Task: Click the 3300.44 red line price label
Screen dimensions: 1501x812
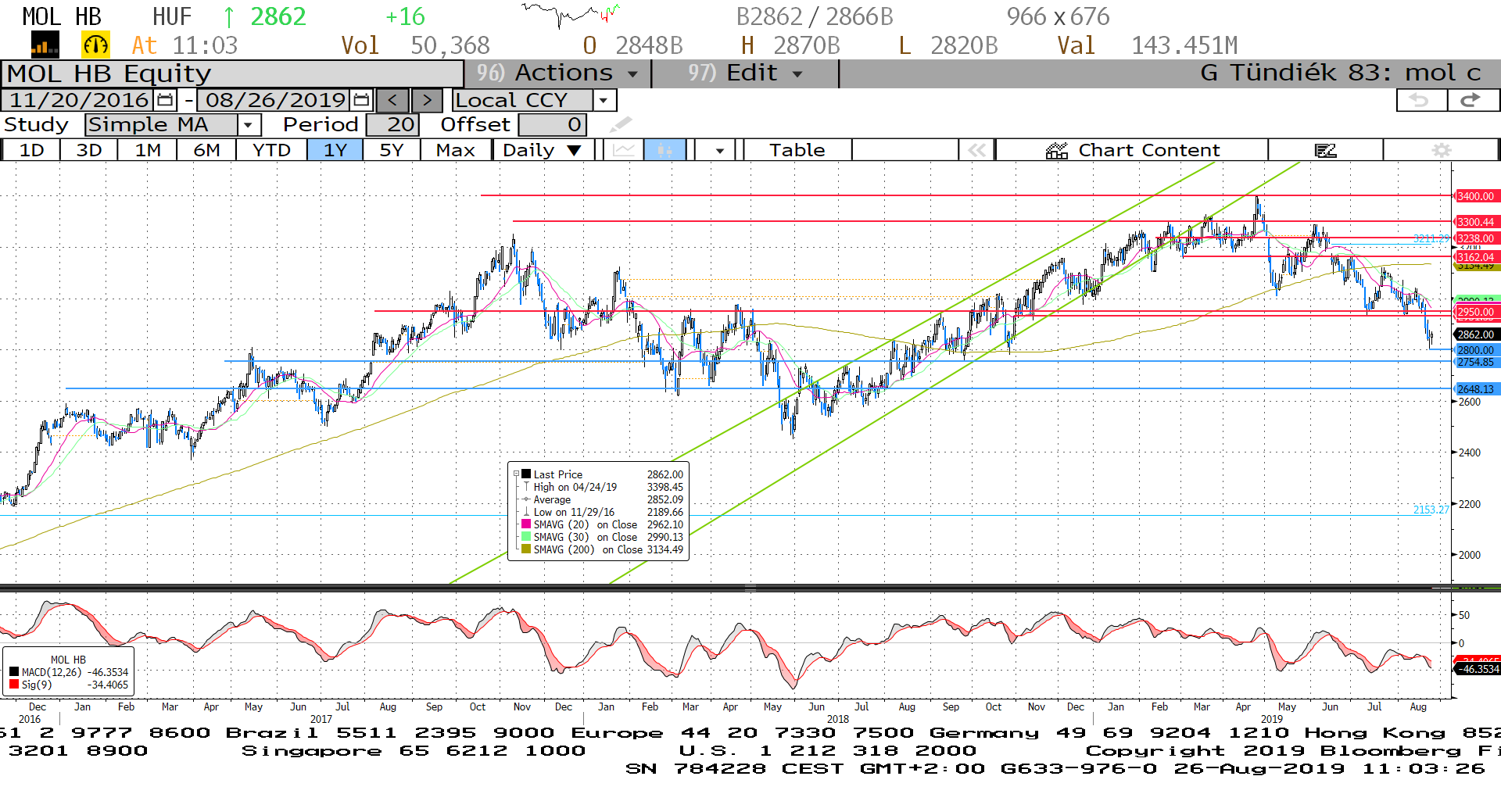Action: (1476, 222)
